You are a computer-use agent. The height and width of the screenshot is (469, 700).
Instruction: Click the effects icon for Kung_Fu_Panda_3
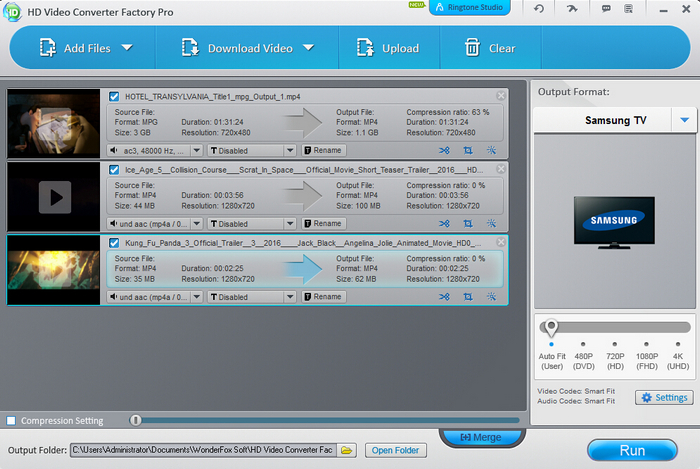492,297
